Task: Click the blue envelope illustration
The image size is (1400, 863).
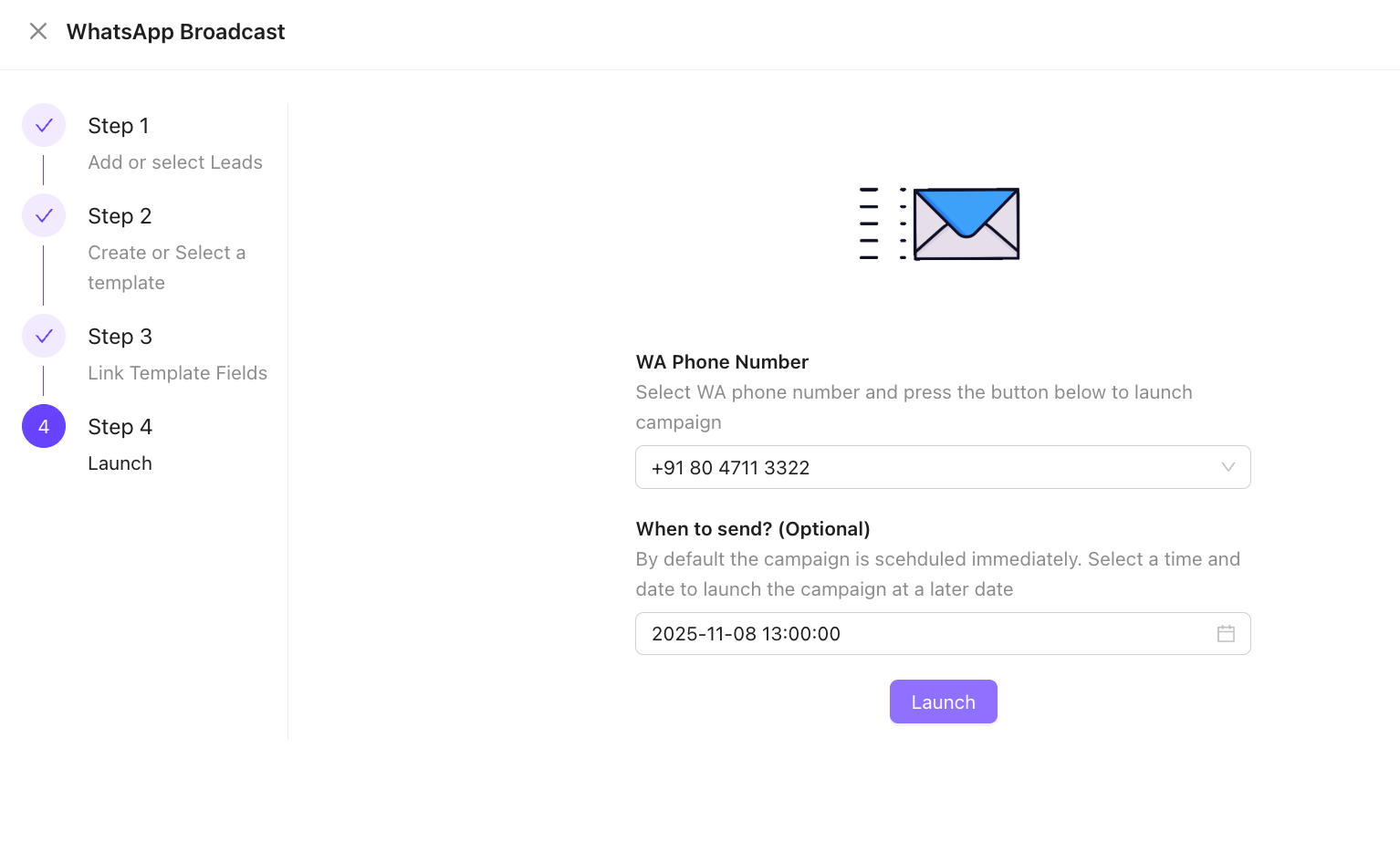Action: (x=966, y=224)
